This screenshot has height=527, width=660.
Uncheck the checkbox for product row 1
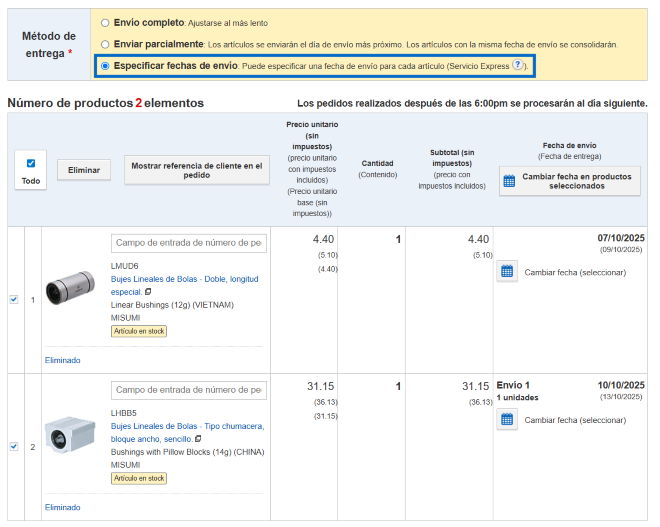[14, 299]
